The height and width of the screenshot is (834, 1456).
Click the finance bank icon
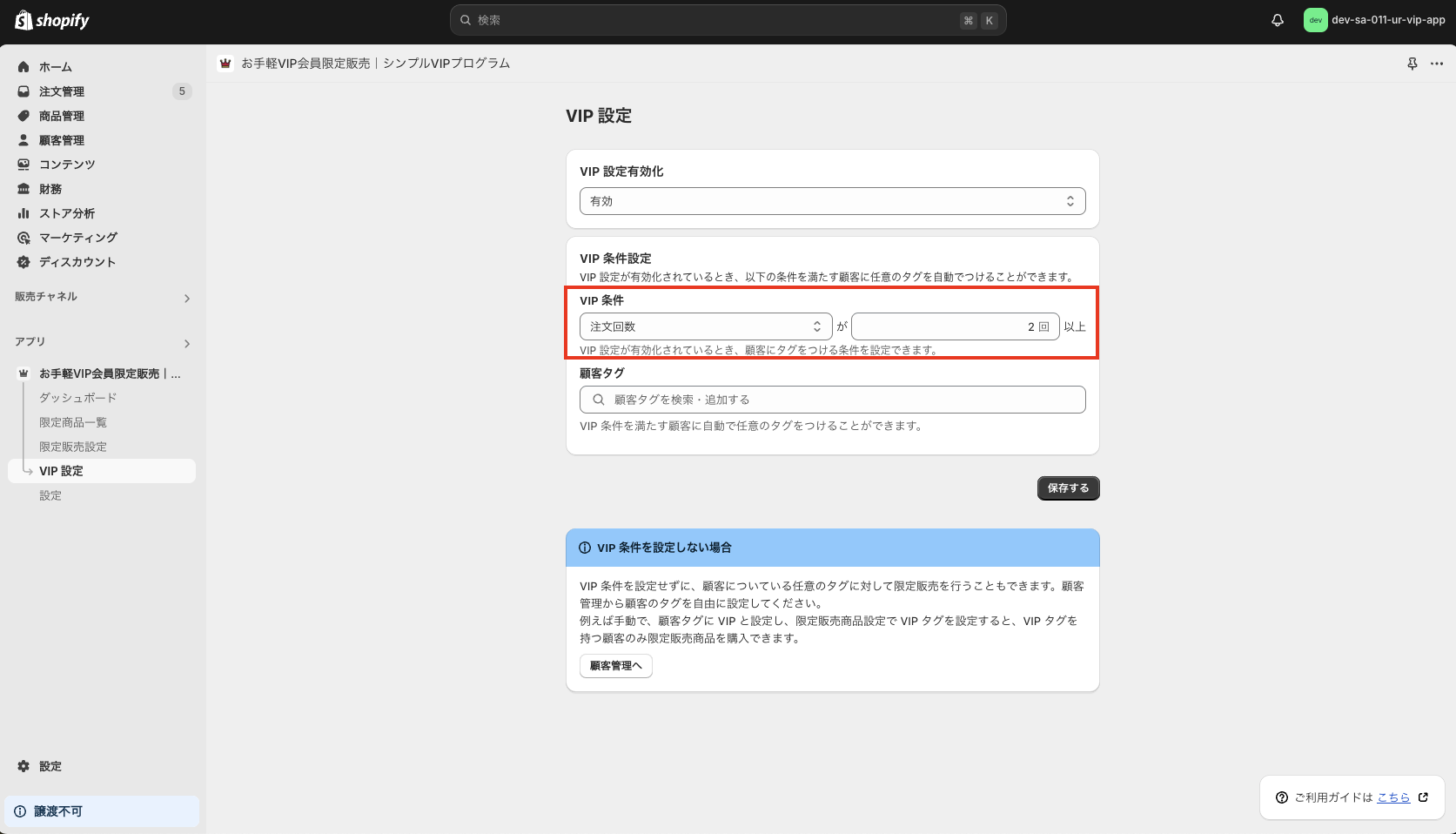tap(23, 189)
